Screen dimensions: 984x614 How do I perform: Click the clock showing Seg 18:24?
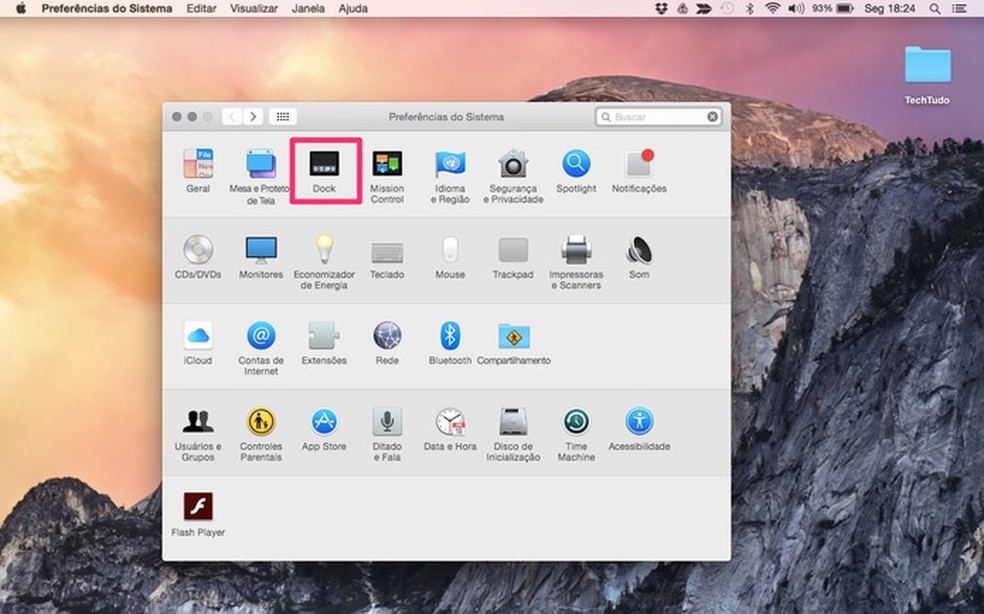coord(889,9)
